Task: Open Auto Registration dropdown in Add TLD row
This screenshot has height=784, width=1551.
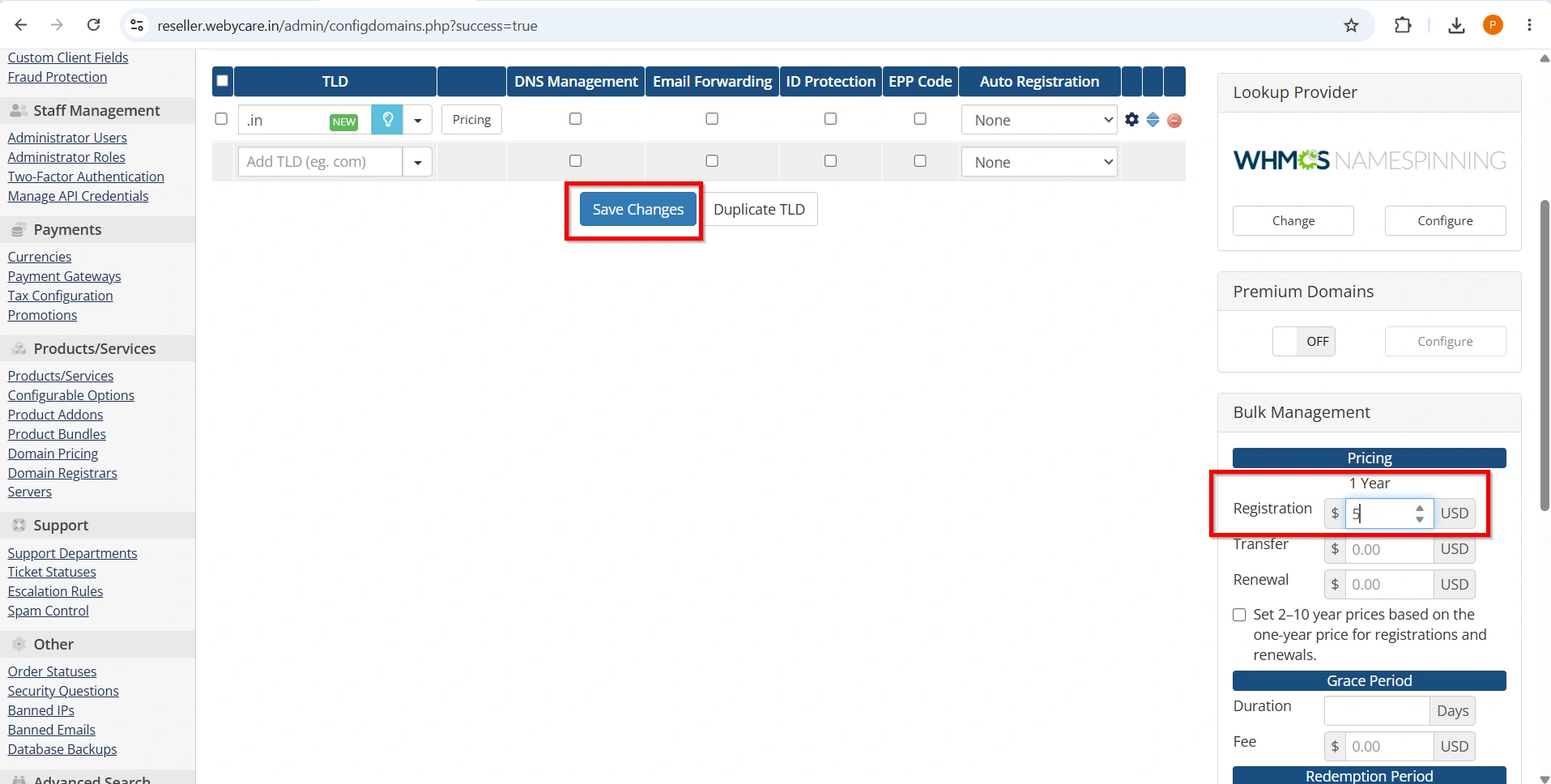Action: [x=1040, y=162]
